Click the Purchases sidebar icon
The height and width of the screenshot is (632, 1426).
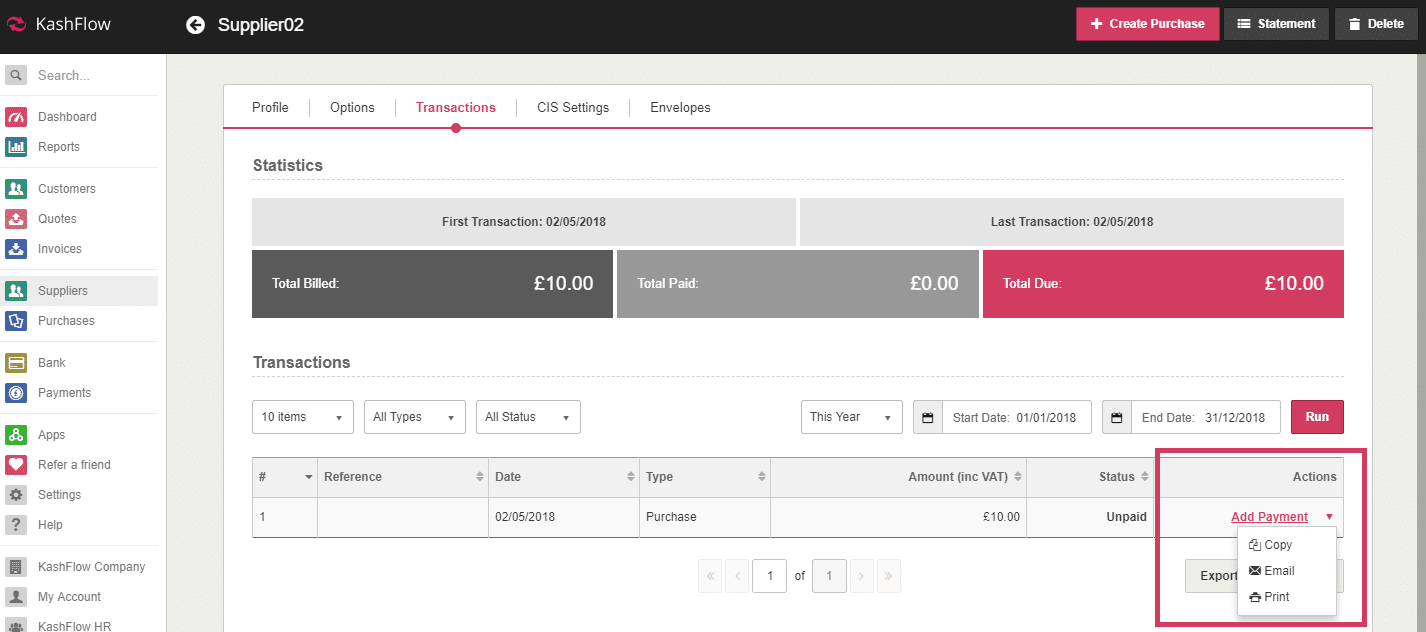coord(16,321)
